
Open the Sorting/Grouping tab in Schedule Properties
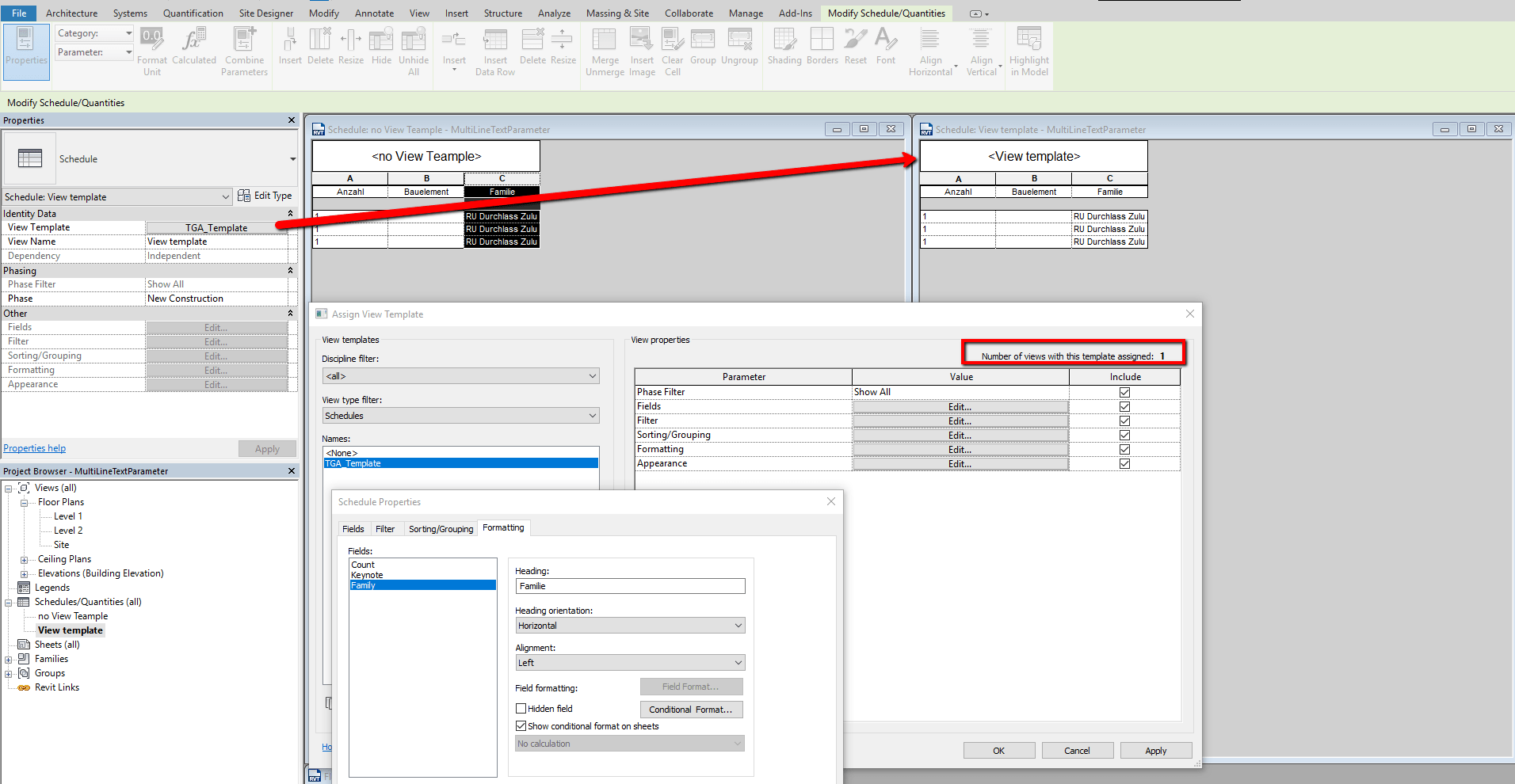[x=440, y=528]
